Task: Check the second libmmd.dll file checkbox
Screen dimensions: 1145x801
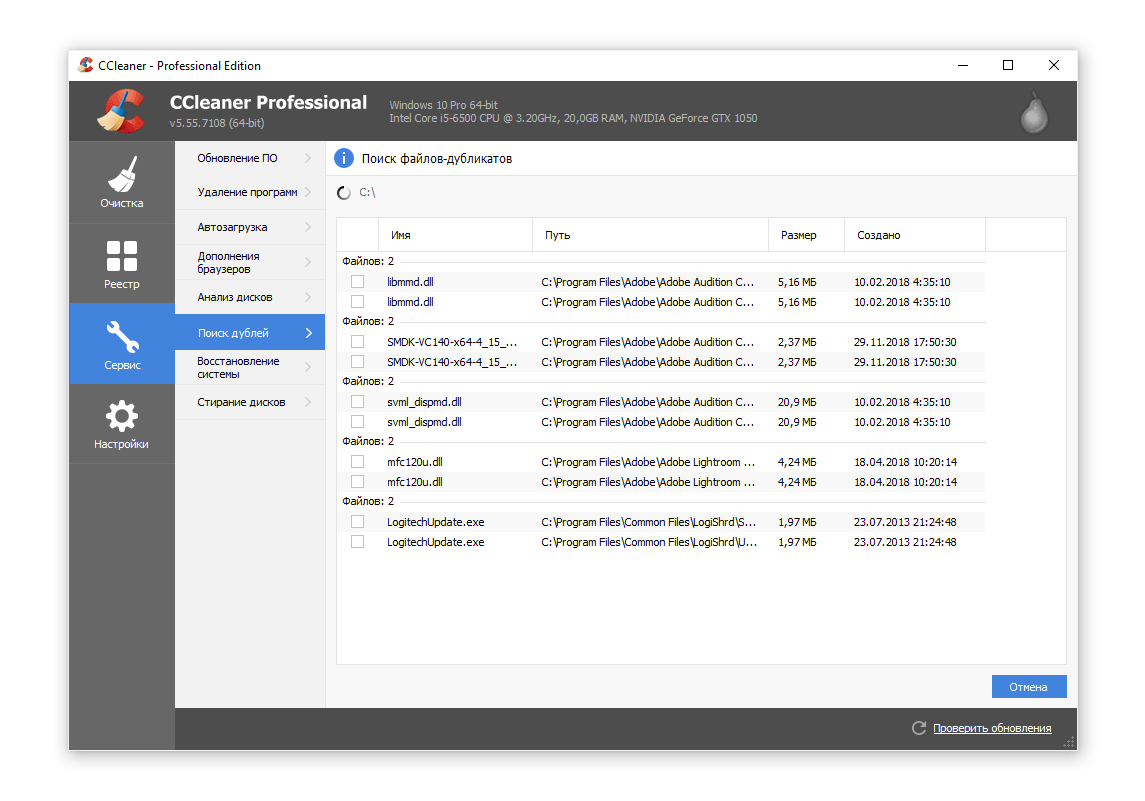Action: [357, 302]
